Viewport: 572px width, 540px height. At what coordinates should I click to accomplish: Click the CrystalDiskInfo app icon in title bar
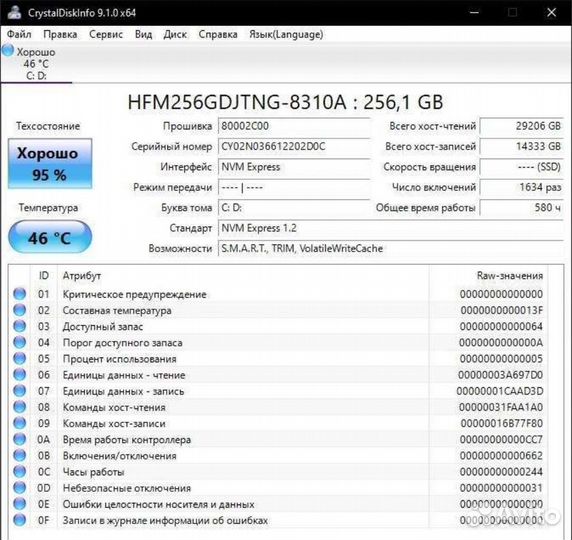(15, 12)
